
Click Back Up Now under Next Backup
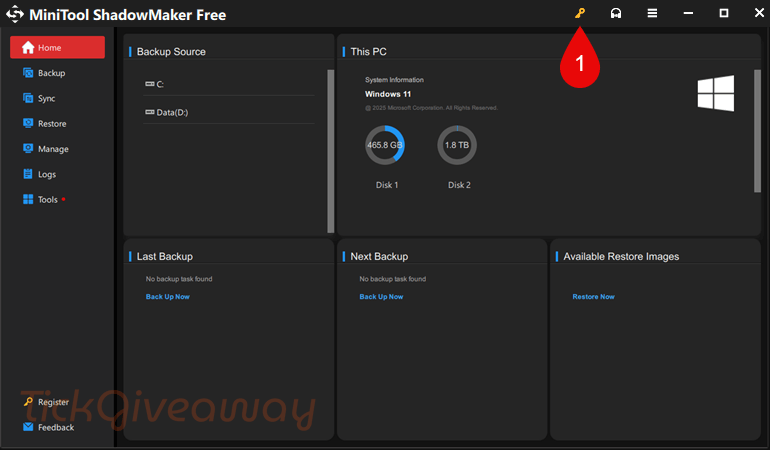[x=381, y=297]
